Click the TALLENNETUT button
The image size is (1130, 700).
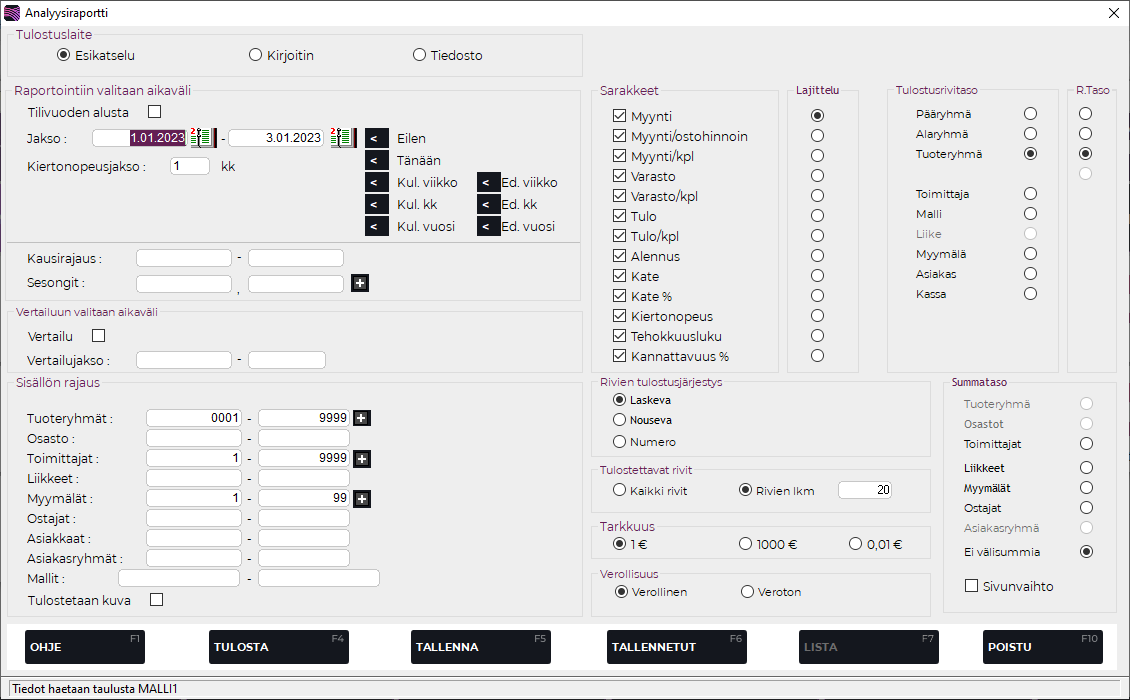[677, 647]
